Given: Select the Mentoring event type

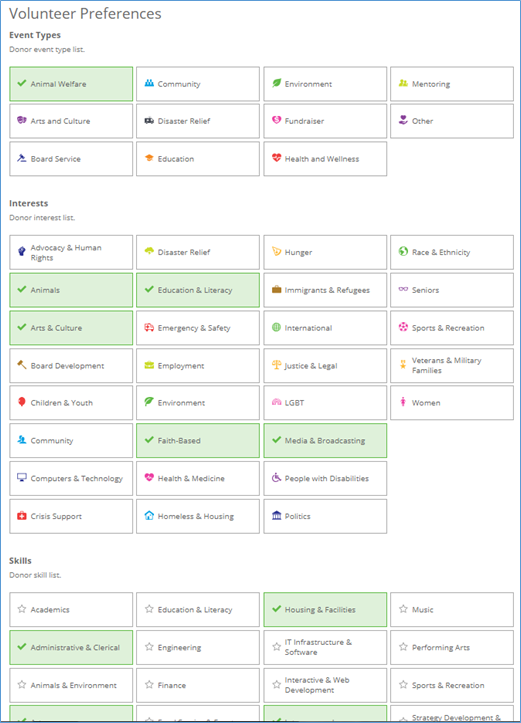Looking at the screenshot, I should coord(452,84).
